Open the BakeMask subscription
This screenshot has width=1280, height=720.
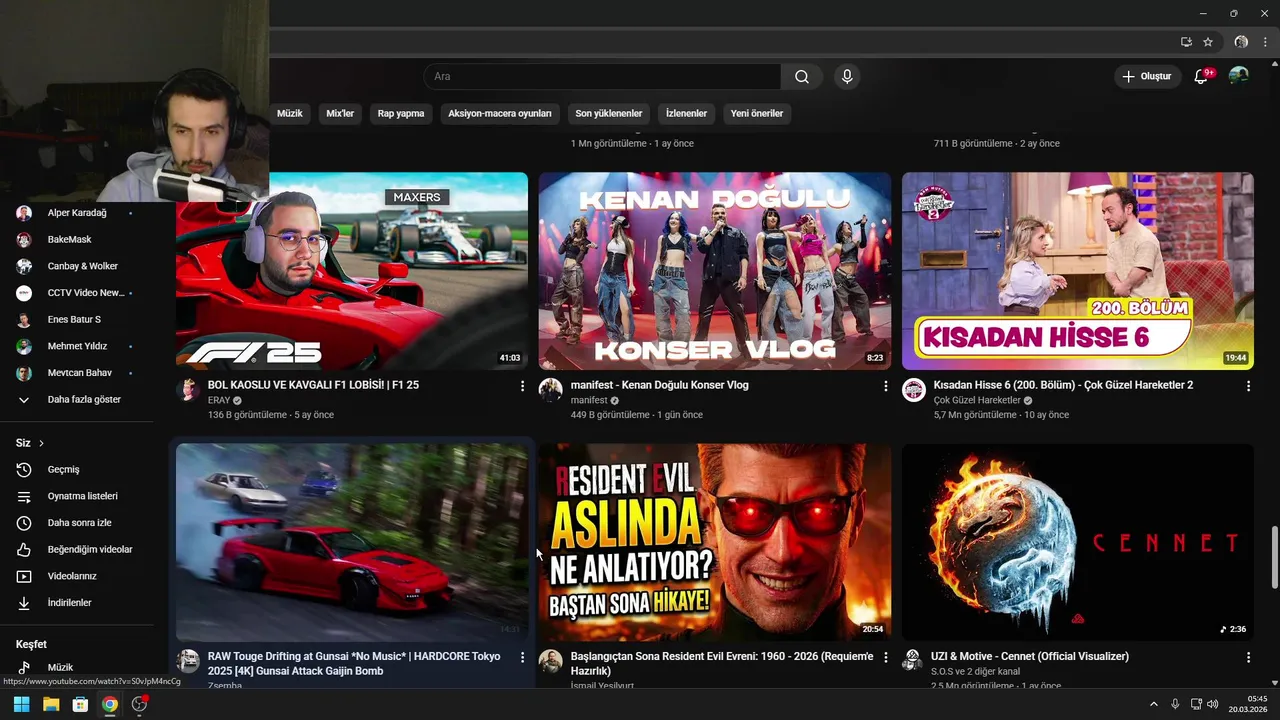coord(78,240)
